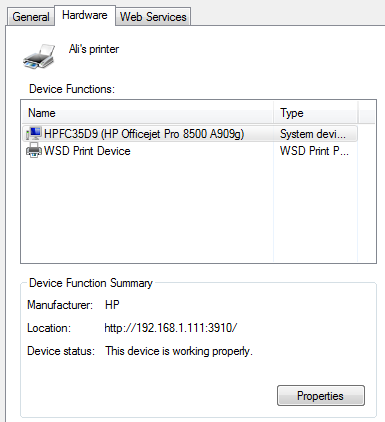This screenshot has height=422, width=385.
Task: Switch to the General tab
Action: [31, 17]
